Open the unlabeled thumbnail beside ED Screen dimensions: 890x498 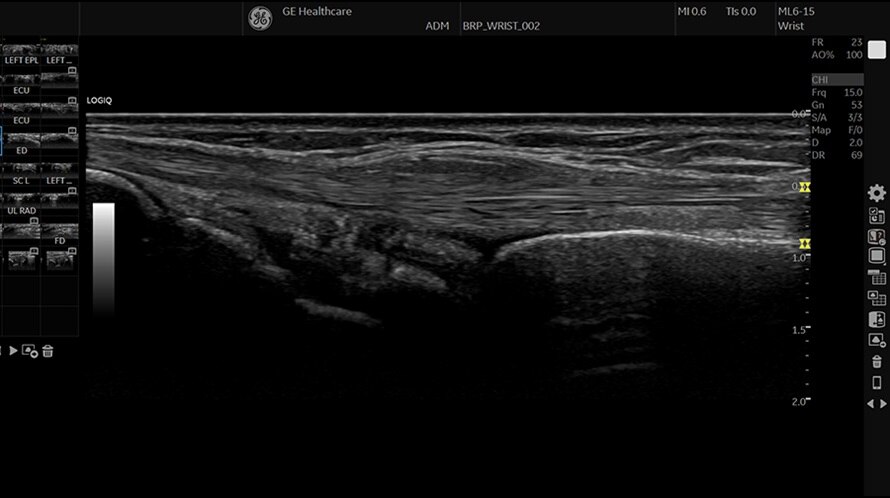60,141
